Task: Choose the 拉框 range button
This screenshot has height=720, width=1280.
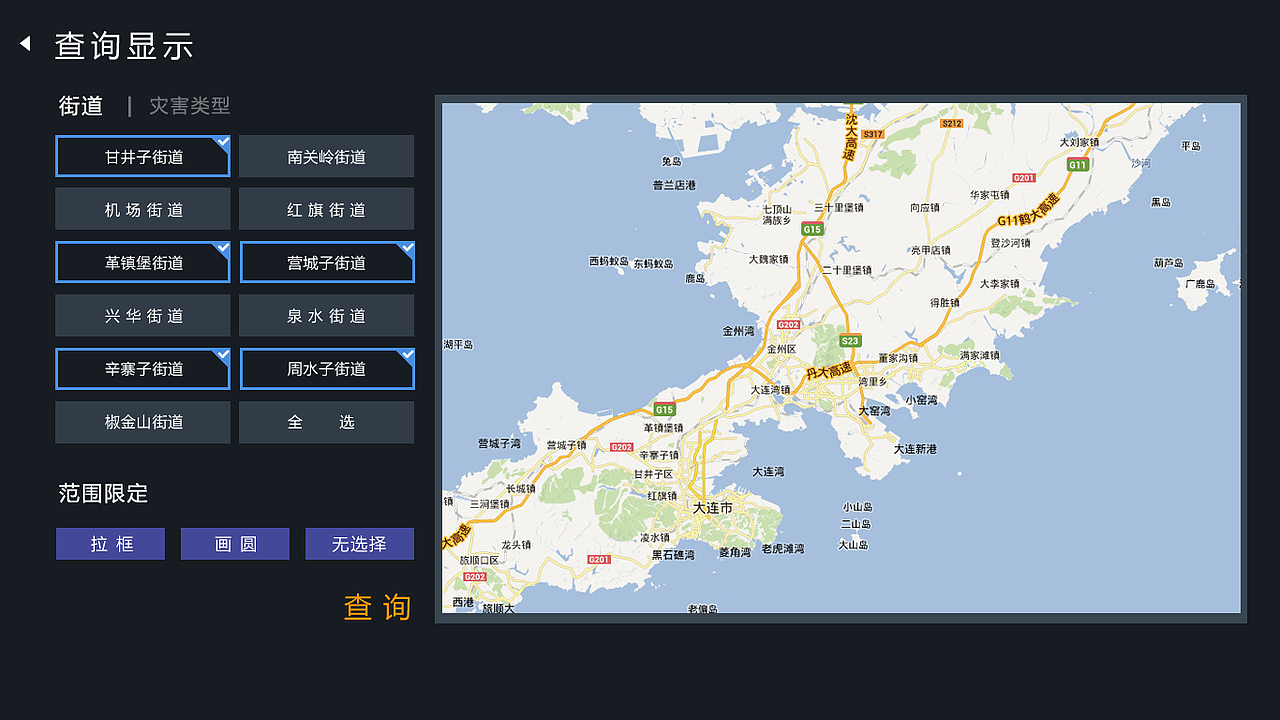Action: (x=111, y=544)
